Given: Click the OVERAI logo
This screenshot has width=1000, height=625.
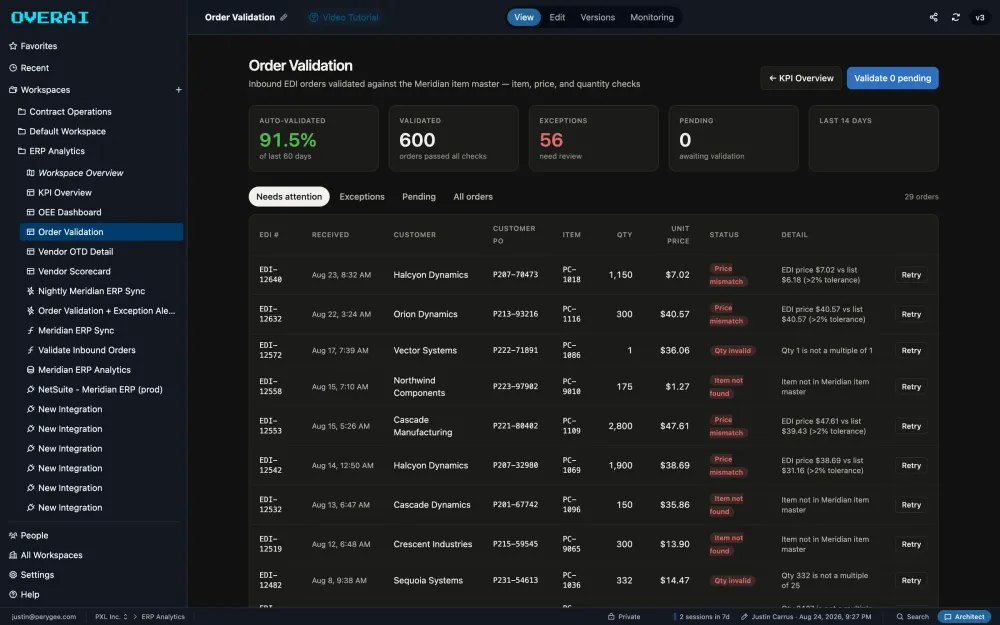Looking at the screenshot, I should point(50,17).
